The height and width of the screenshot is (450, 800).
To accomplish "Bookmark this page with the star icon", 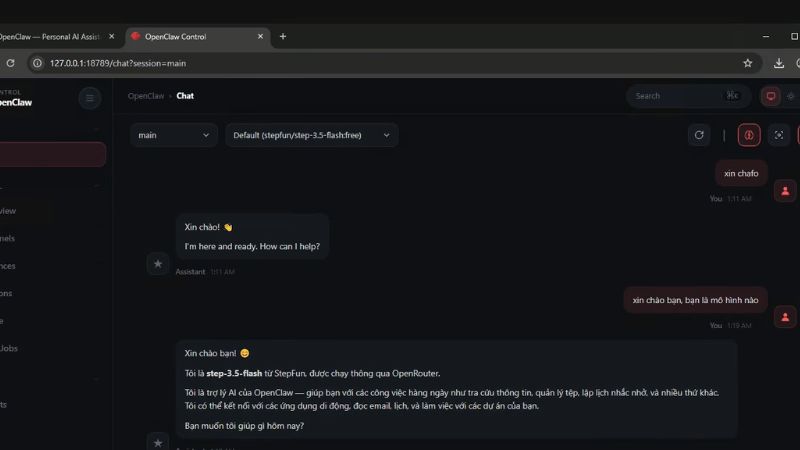I will 747,63.
